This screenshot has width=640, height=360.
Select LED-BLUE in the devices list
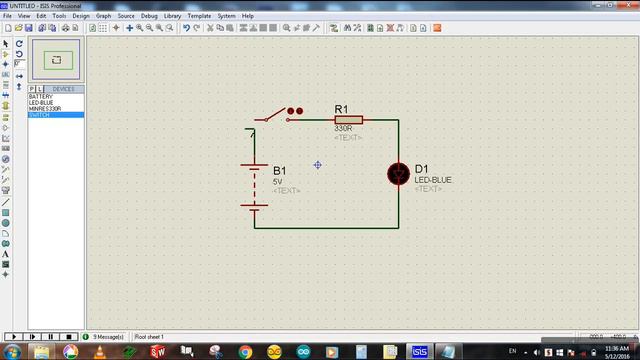click(x=56, y=102)
